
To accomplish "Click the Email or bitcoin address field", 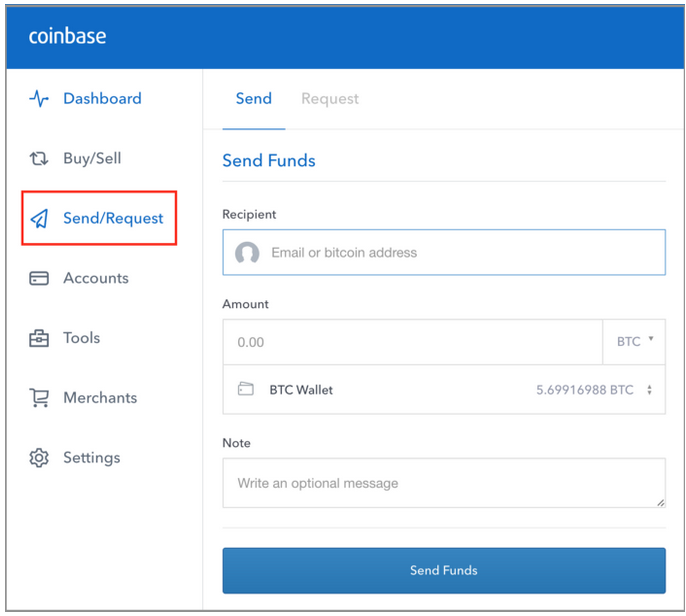I will (x=460, y=253).
